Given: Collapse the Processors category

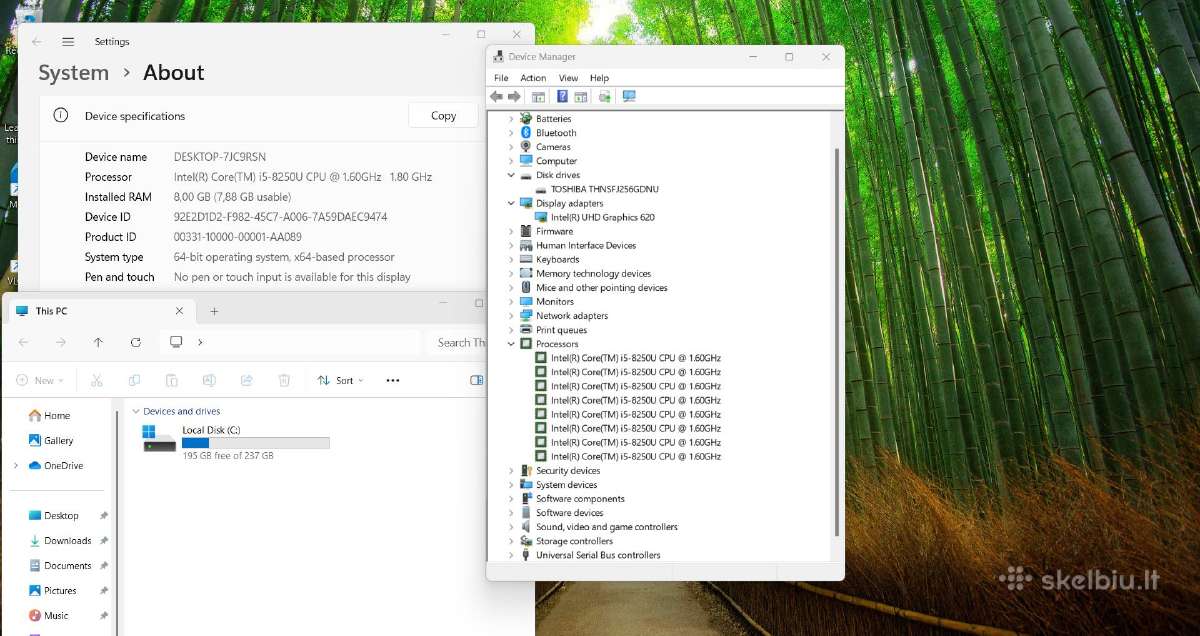Looking at the screenshot, I should pos(511,344).
